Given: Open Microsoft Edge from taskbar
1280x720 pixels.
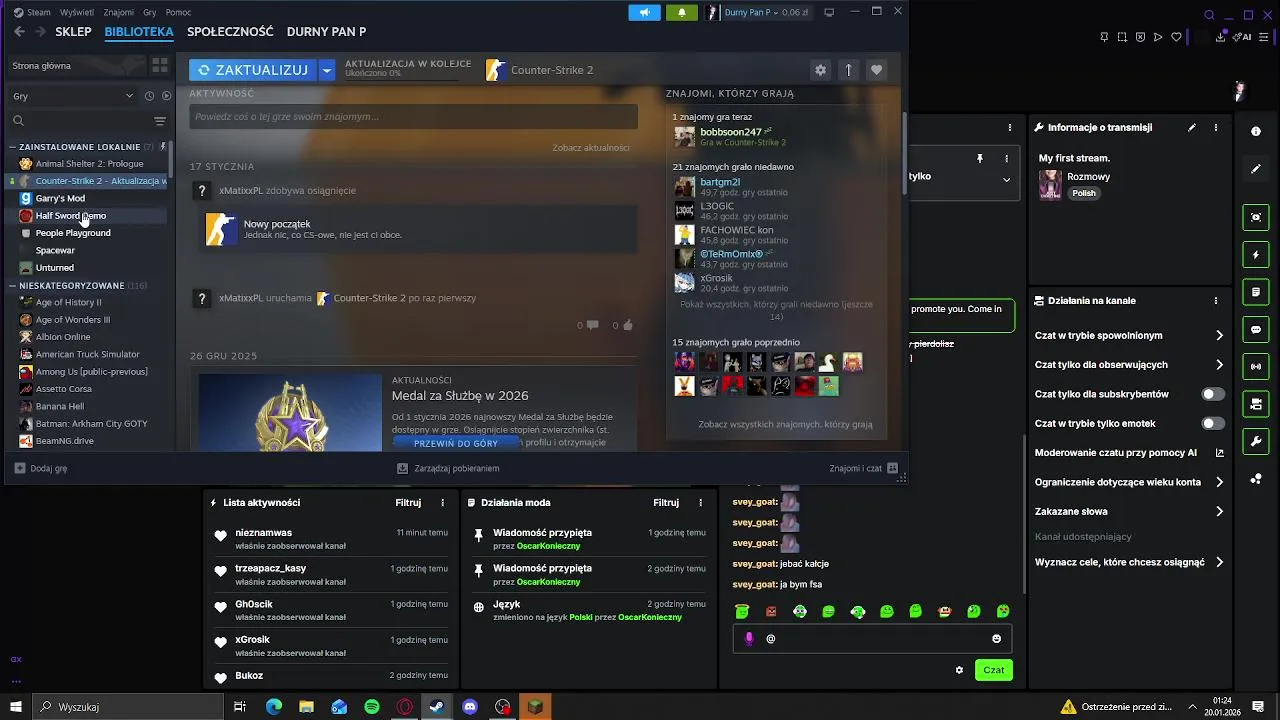Looking at the screenshot, I should 274,707.
